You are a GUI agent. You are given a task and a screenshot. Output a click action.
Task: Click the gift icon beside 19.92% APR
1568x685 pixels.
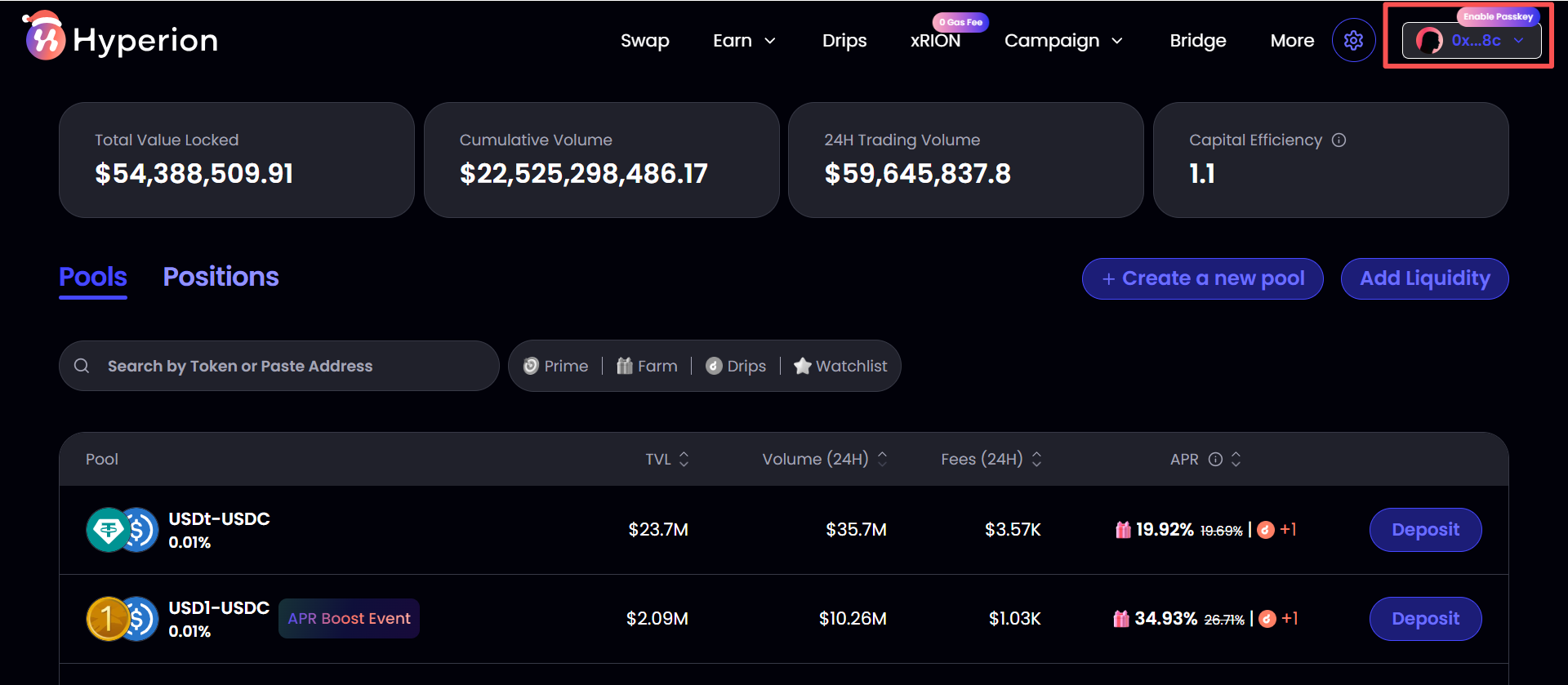point(1123,530)
